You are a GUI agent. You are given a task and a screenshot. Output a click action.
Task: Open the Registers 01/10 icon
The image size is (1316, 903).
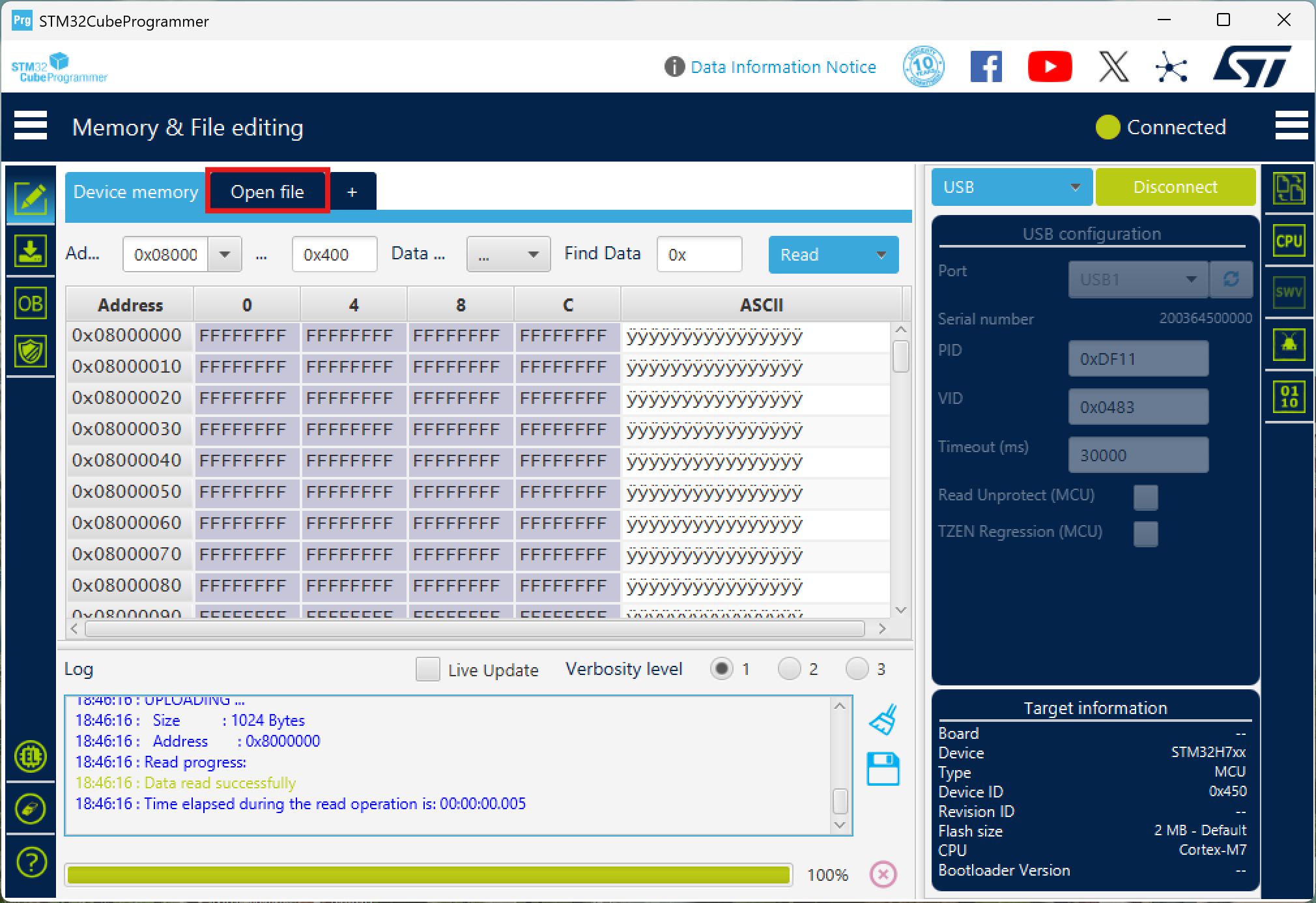[x=1289, y=396]
